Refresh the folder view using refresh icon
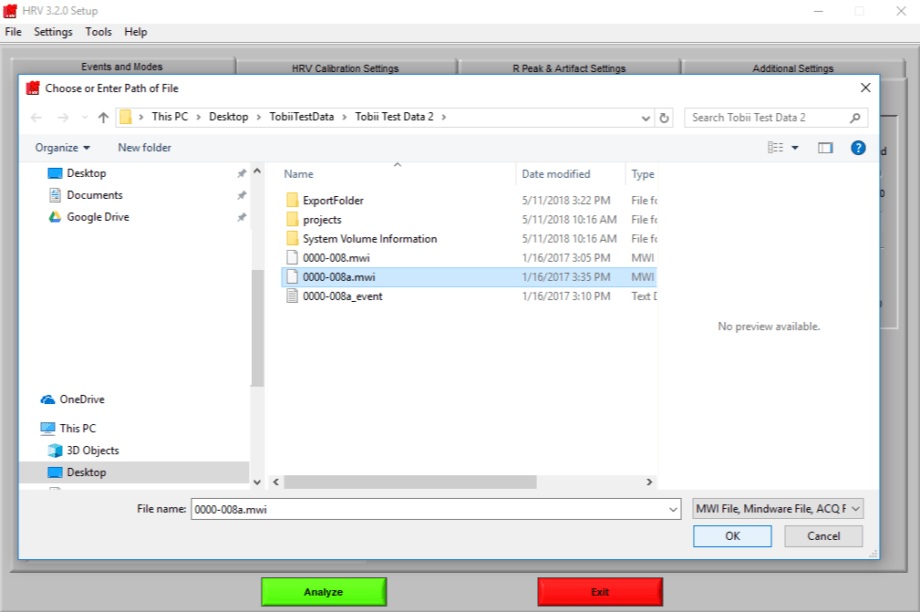This screenshot has width=920, height=612. point(664,116)
